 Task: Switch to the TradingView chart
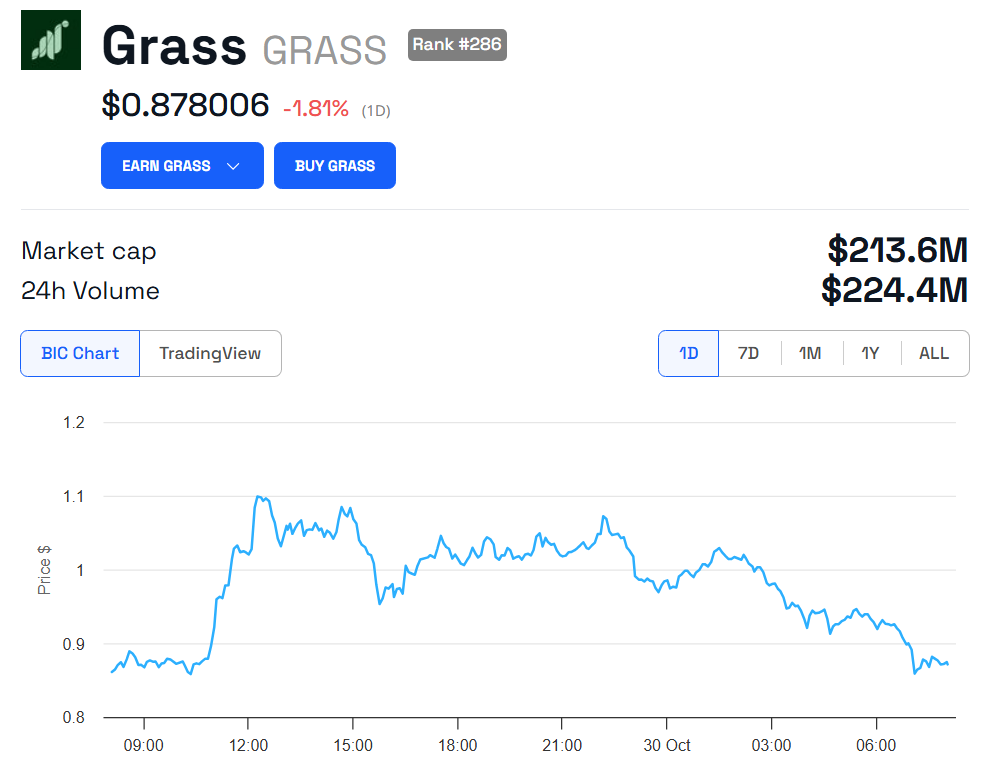tap(210, 353)
